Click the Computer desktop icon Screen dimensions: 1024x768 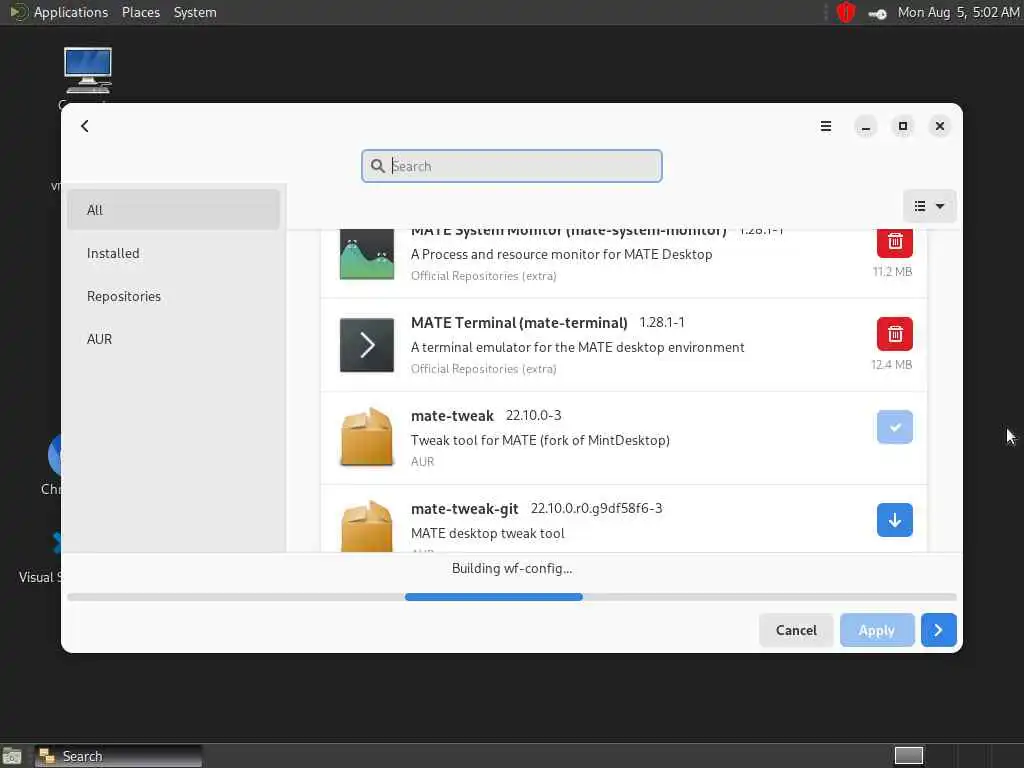[x=88, y=71]
